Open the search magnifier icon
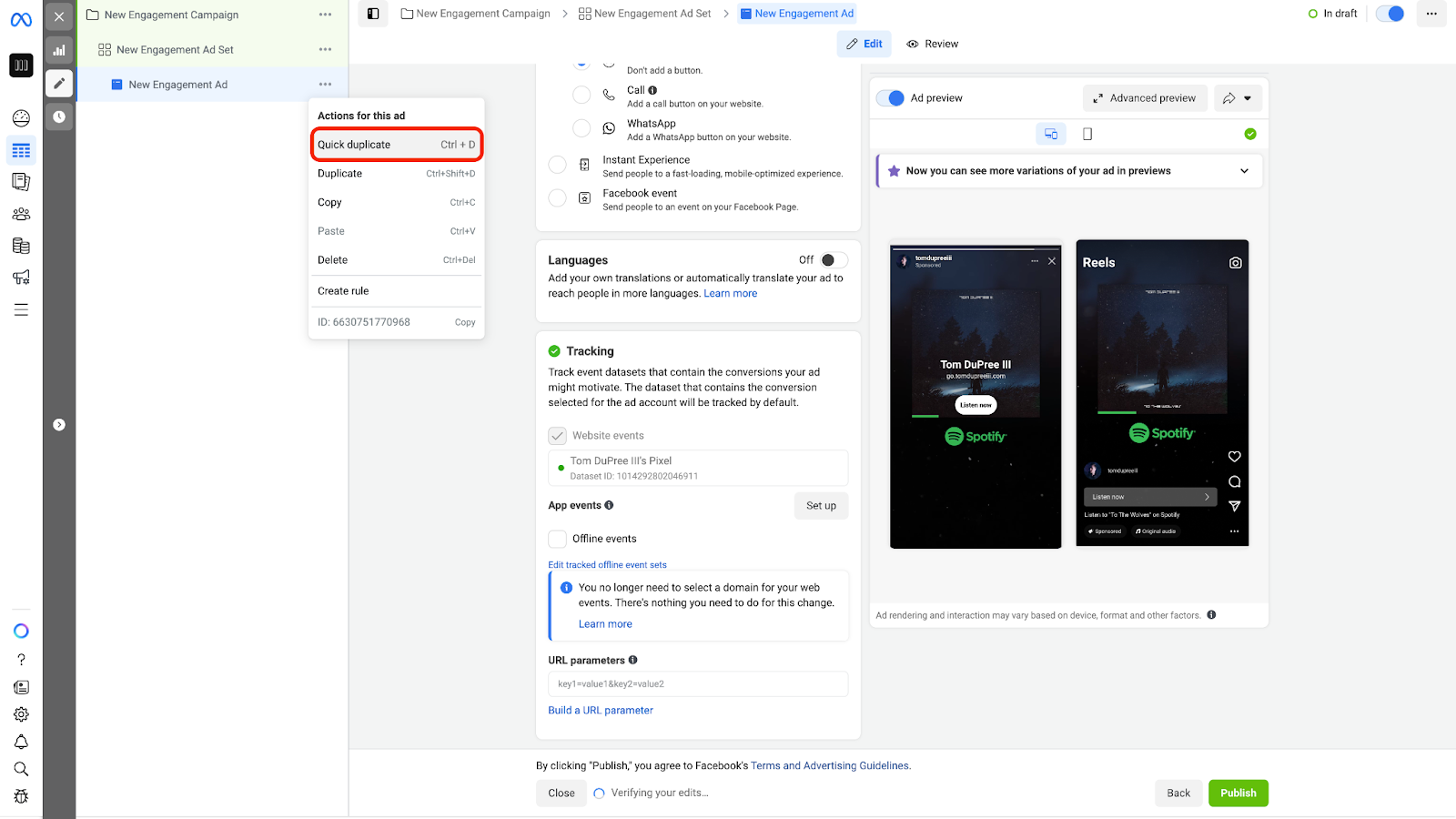1456x819 pixels. tap(21, 769)
